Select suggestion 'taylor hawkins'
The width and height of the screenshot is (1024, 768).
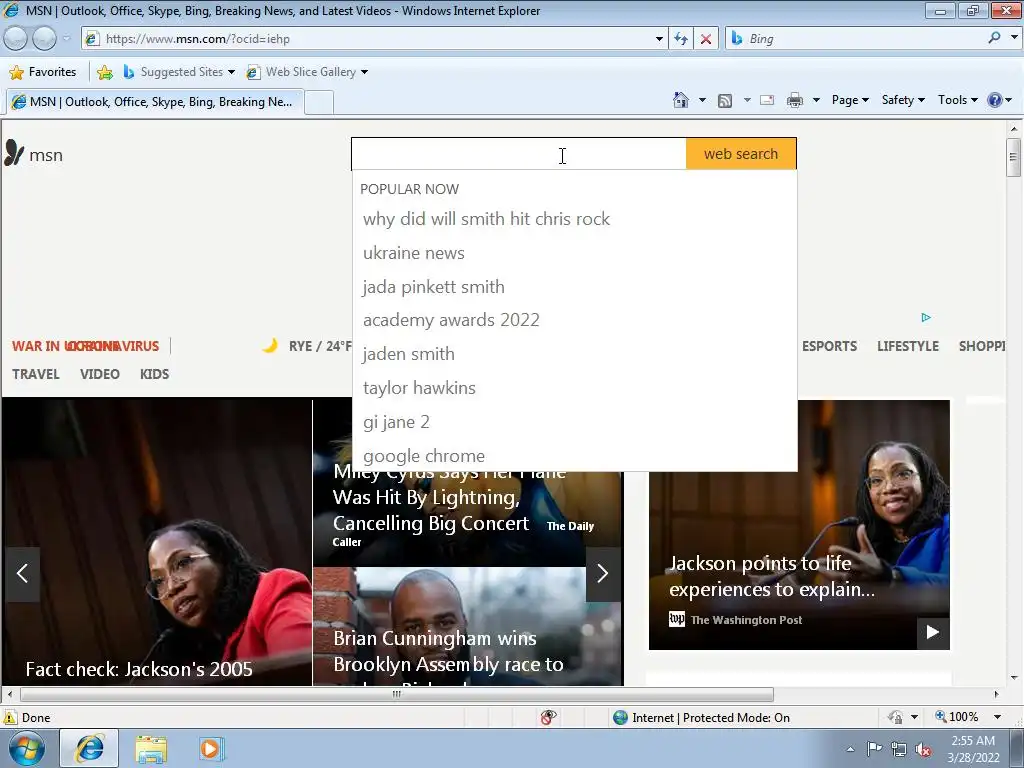click(x=574, y=388)
